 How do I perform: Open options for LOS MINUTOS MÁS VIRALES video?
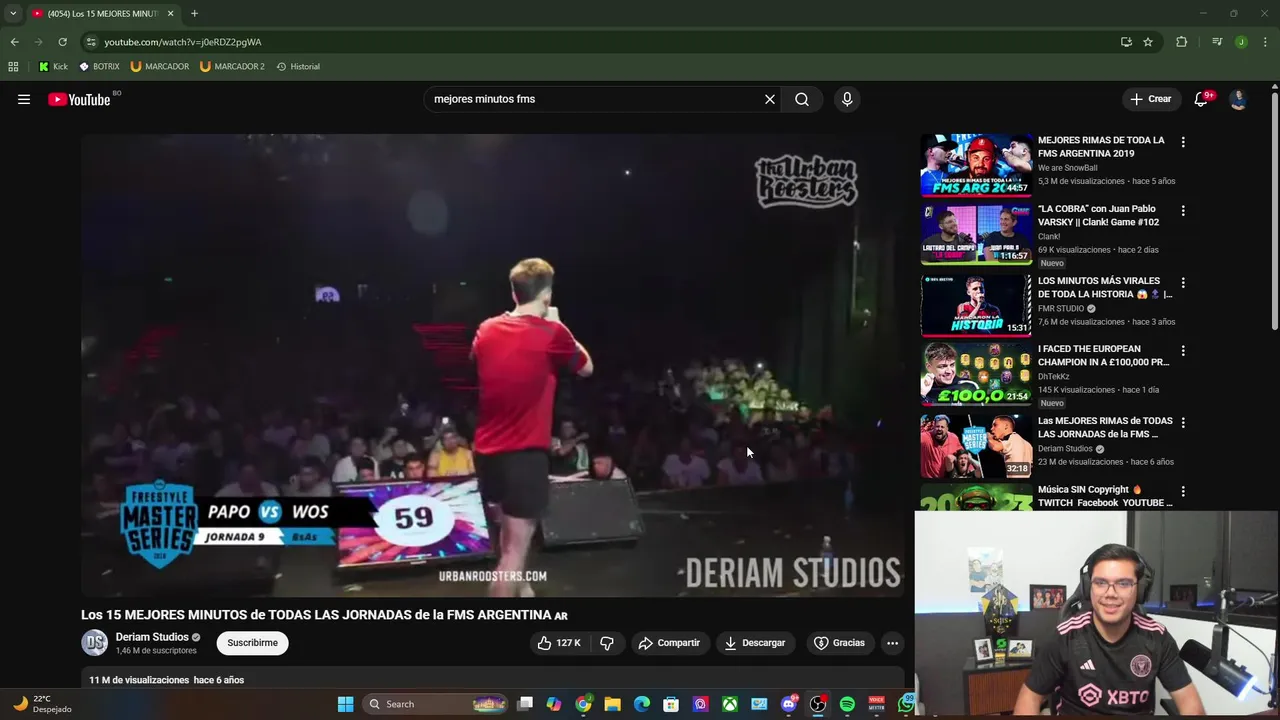point(1183,283)
